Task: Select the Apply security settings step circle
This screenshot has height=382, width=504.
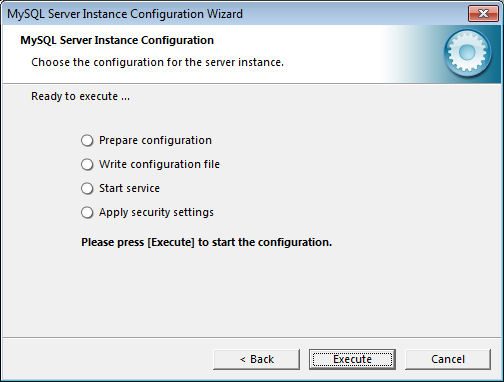Action: (x=87, y=212)
